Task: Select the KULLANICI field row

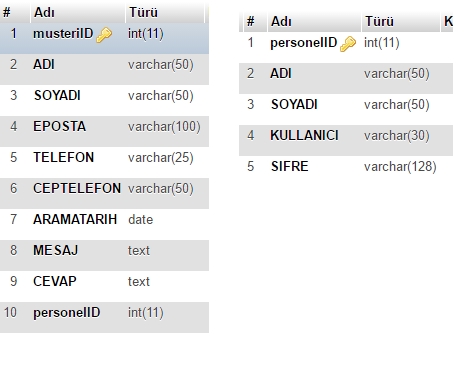Action: [x=346, y=140]
